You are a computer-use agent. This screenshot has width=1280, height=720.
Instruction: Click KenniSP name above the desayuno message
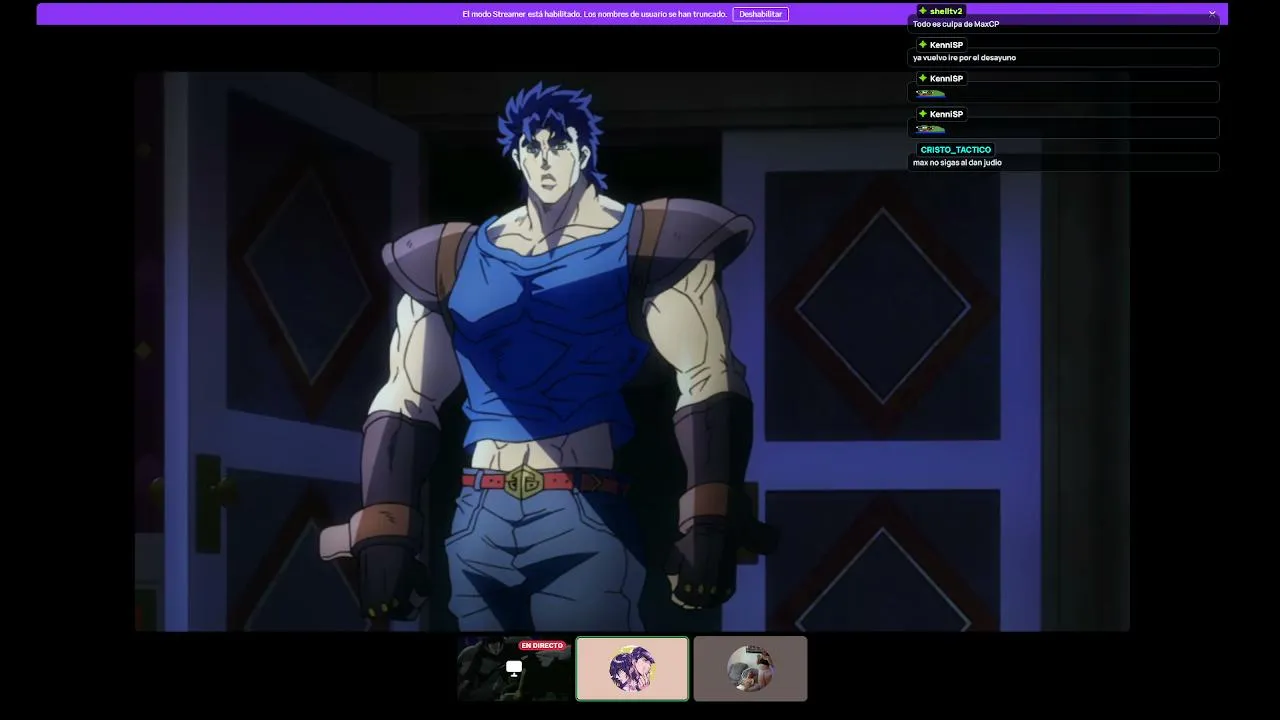tap(946, 45)
